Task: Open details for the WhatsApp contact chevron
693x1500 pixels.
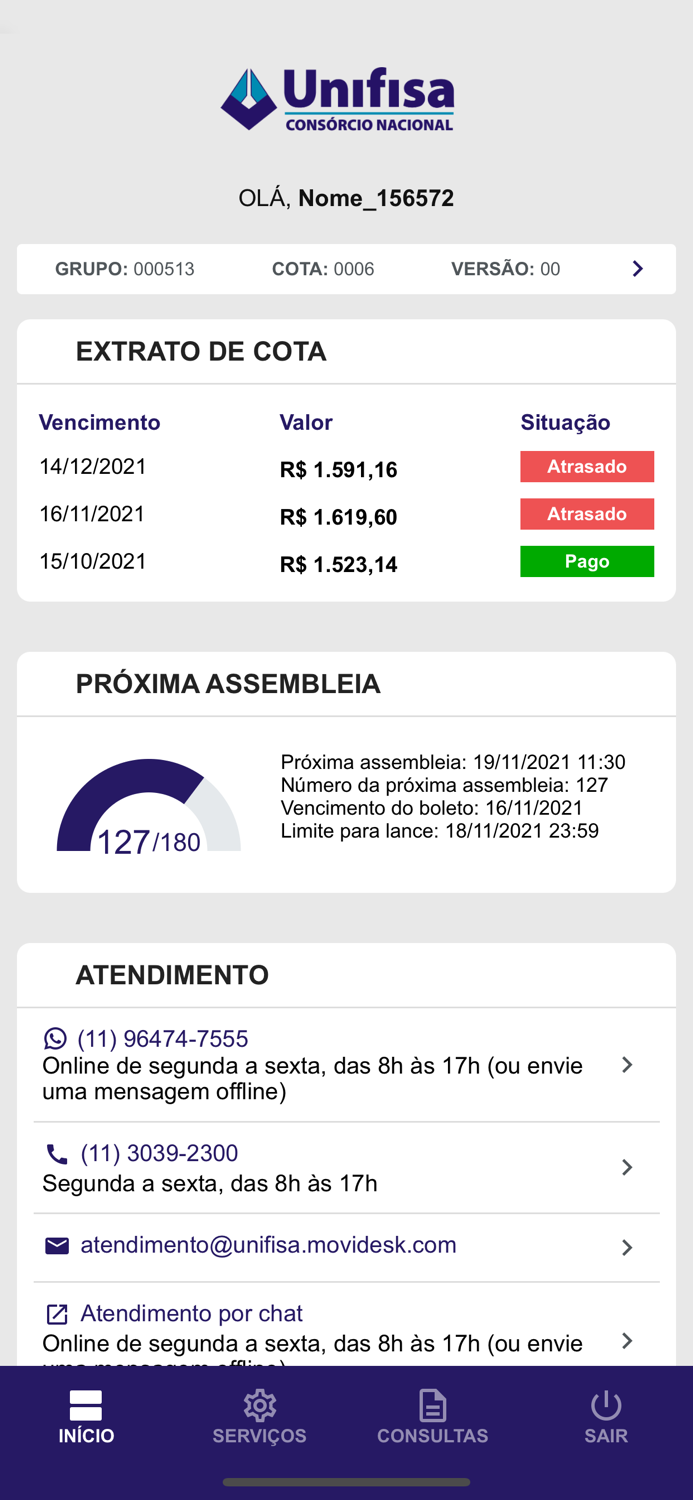Action: 627,1065
